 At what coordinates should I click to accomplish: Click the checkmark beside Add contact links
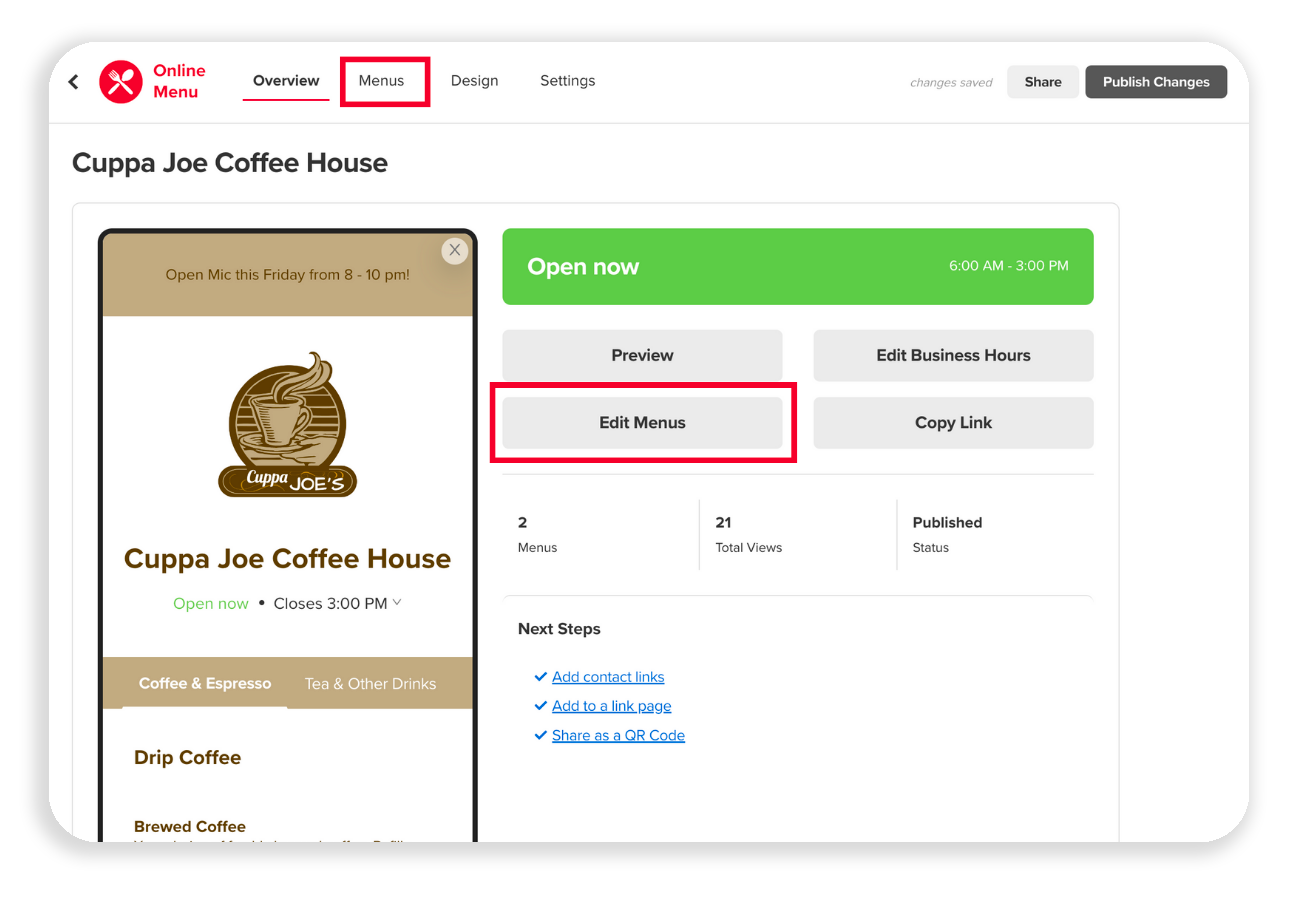pyautogui.click(x=541, y=677)
